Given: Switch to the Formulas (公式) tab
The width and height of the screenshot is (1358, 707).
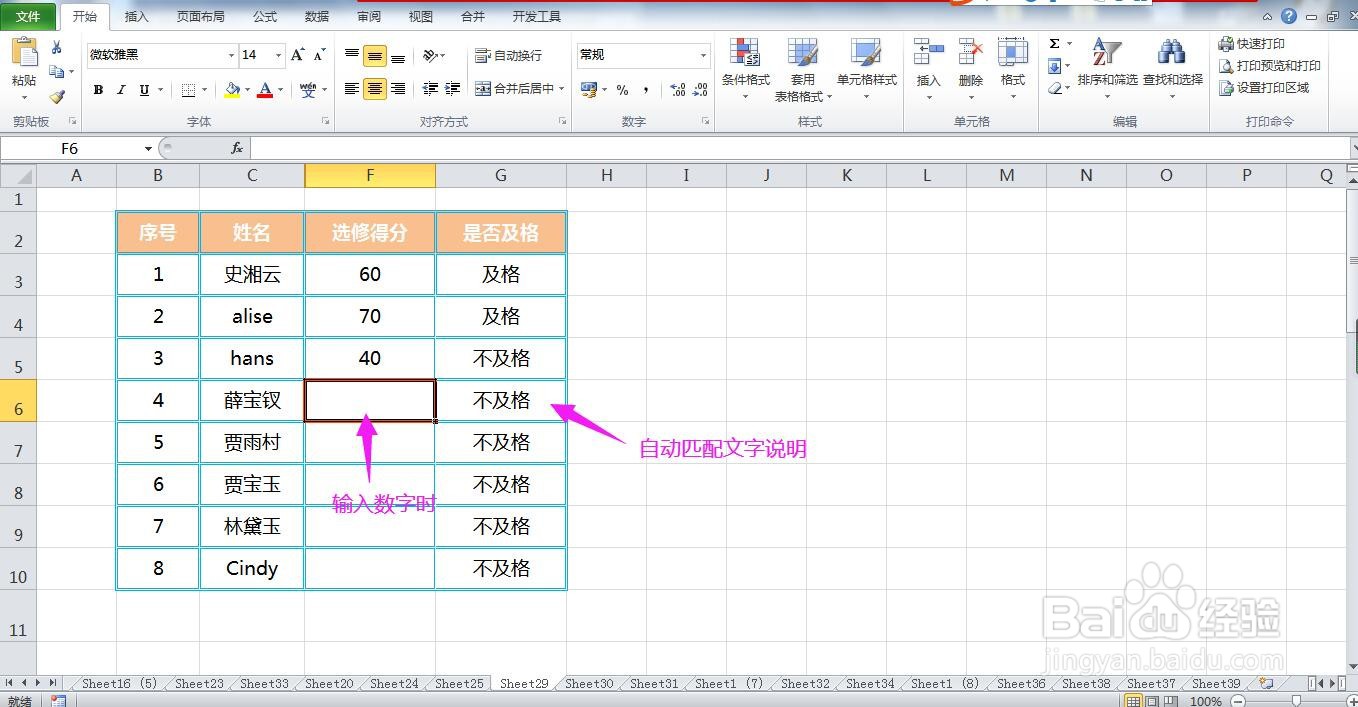Looking at the screenshot, I should pos(265,17).
